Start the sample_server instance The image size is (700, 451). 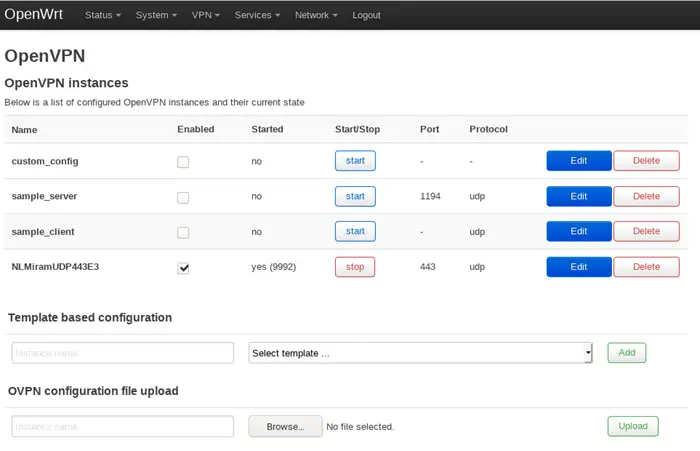(x=355, y=196)
